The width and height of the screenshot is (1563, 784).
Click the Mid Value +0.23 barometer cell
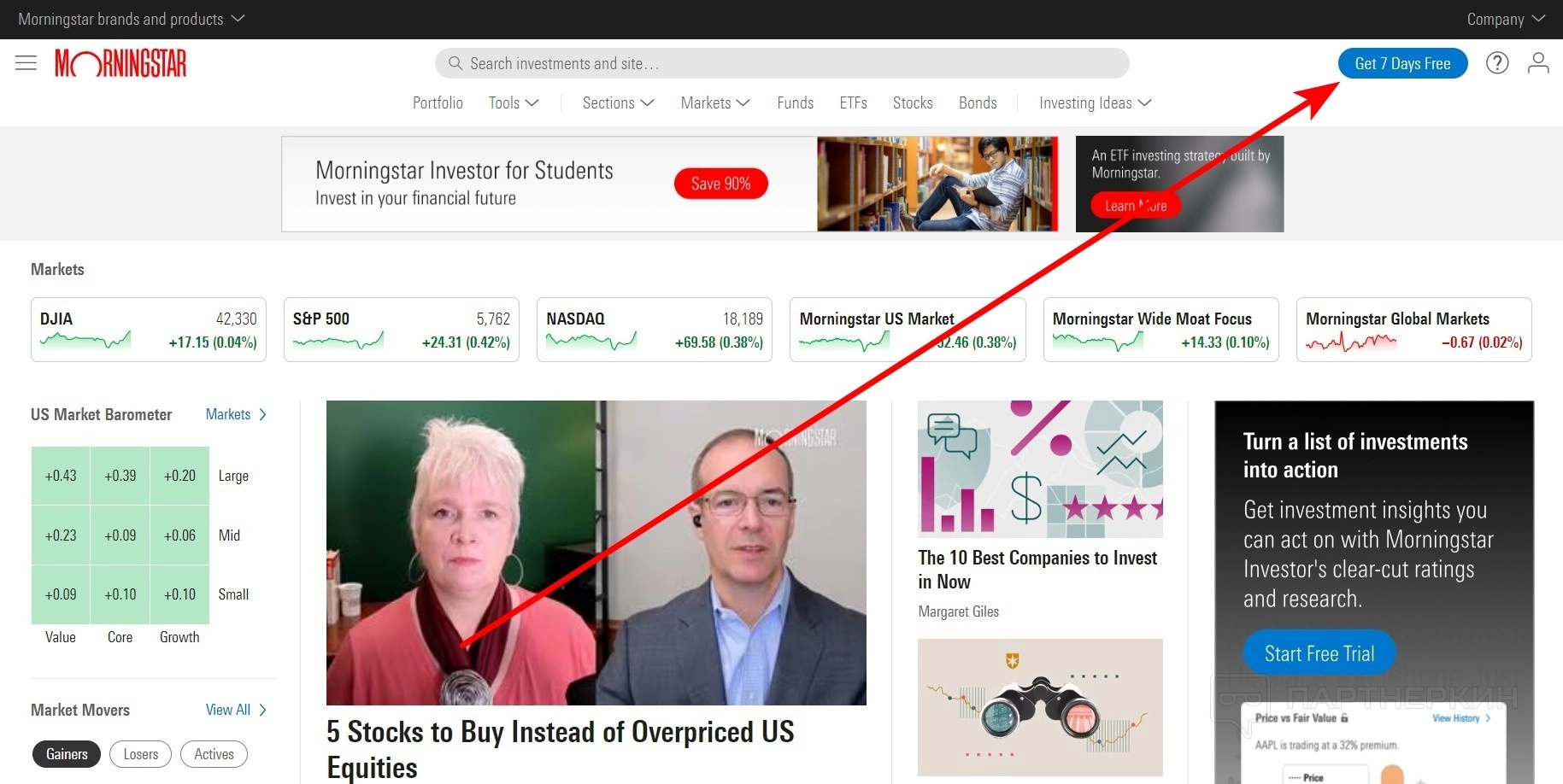(61, 535)
